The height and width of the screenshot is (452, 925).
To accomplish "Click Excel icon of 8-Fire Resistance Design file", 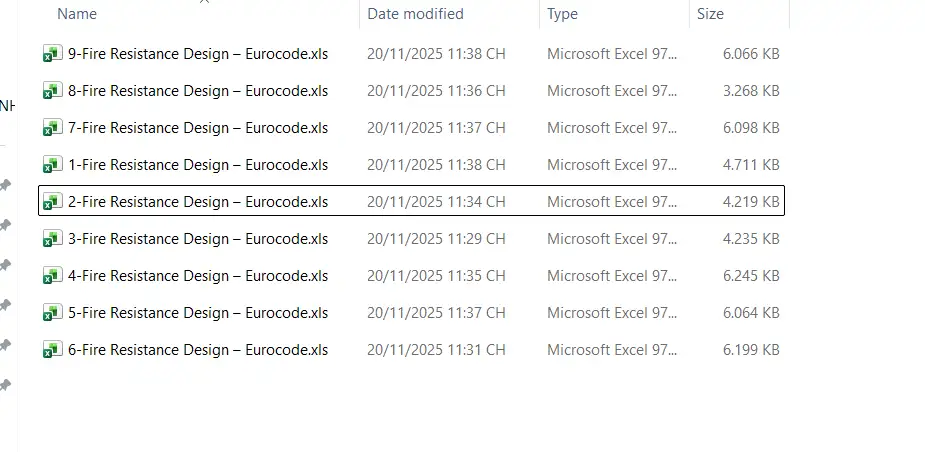I will [x=53, y=91].
